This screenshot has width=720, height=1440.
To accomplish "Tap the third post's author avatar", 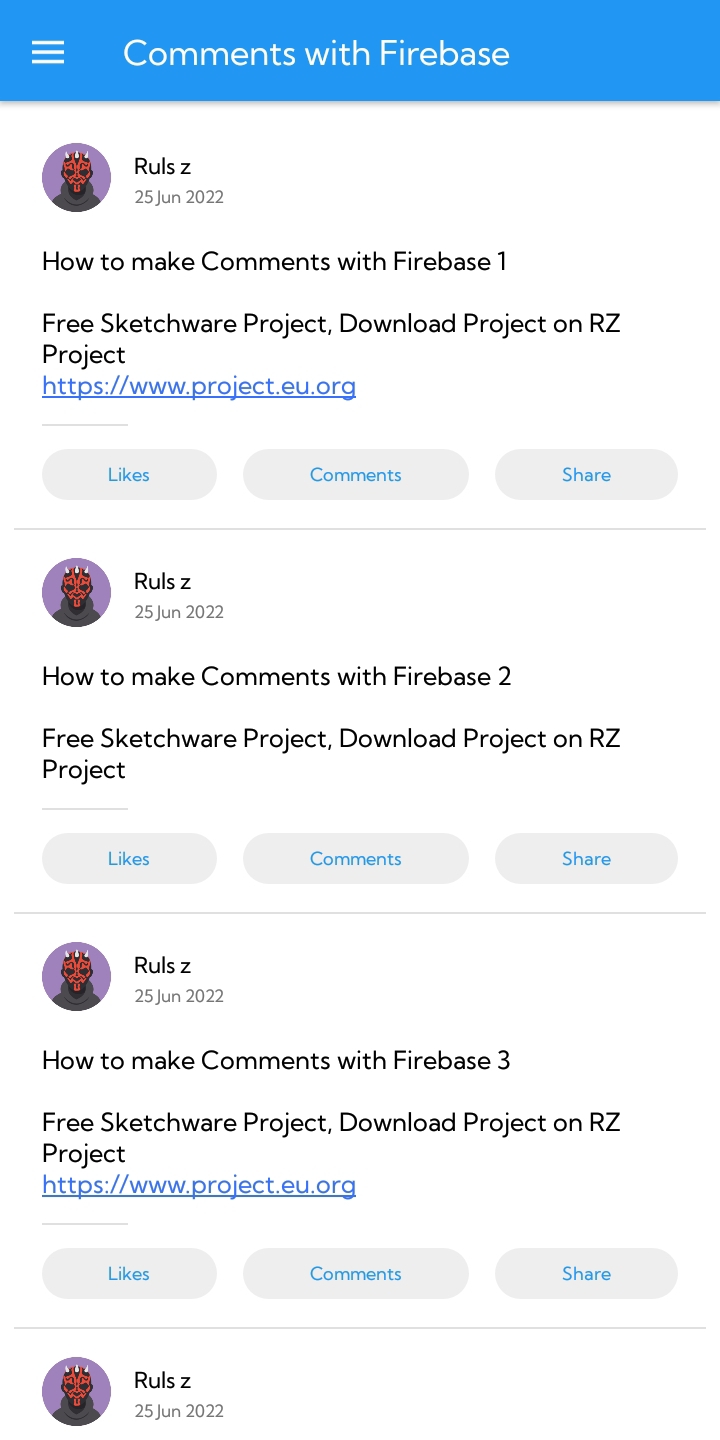I will point(76,976).
